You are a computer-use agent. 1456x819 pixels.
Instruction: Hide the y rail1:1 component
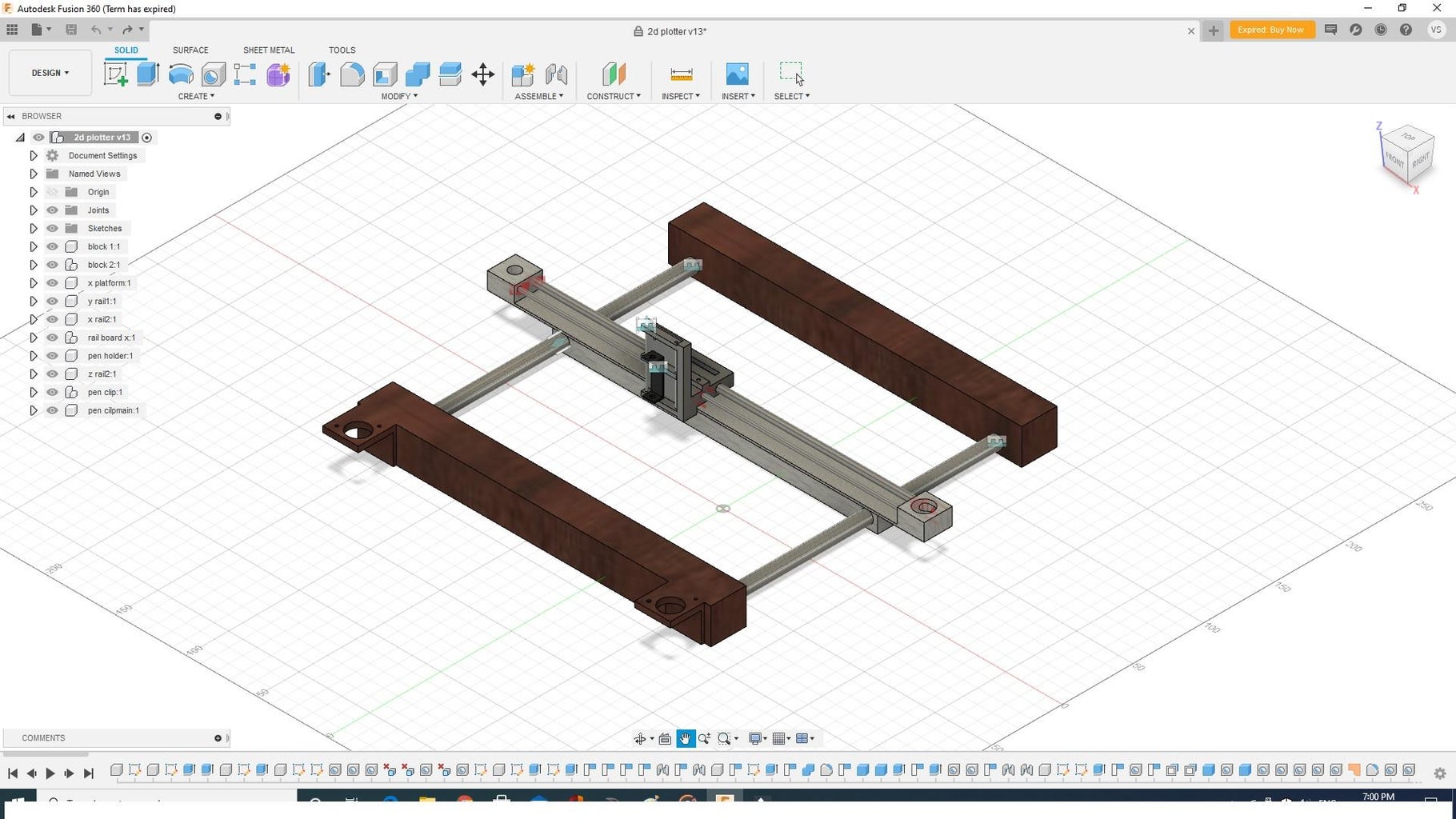(52, 301)
